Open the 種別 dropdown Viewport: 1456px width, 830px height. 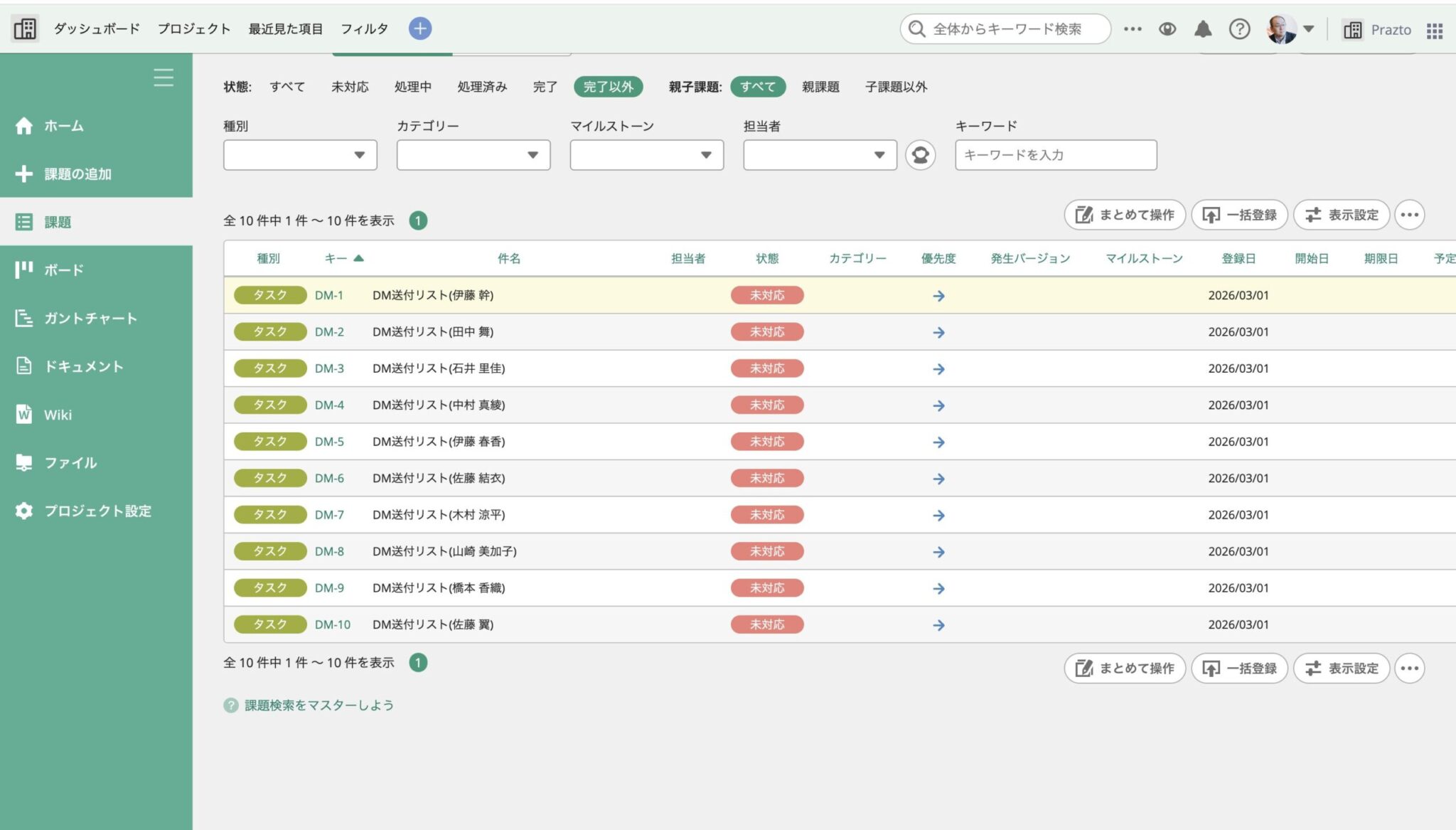(299, 155)
